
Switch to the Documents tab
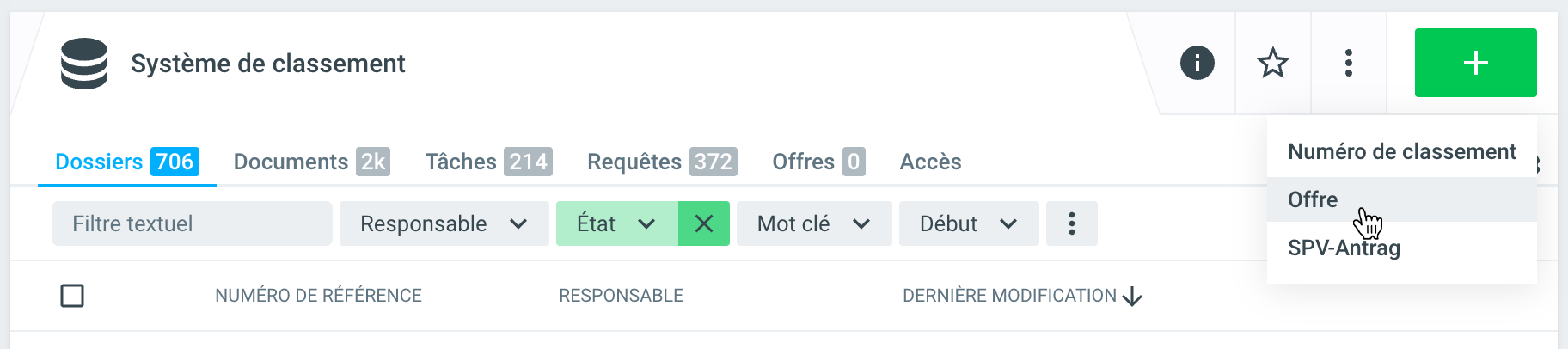click(311, 162)
